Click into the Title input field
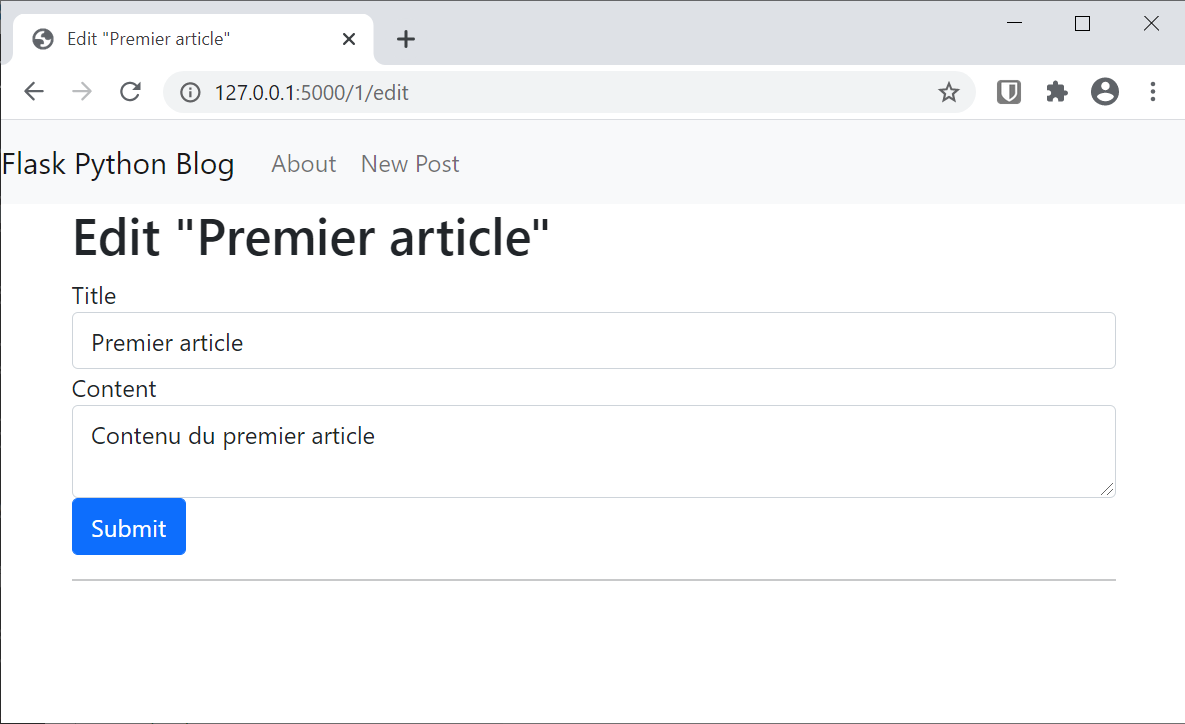Image resolution: width=1185 pixels, height=724 pixels. (x=593, y=341)
